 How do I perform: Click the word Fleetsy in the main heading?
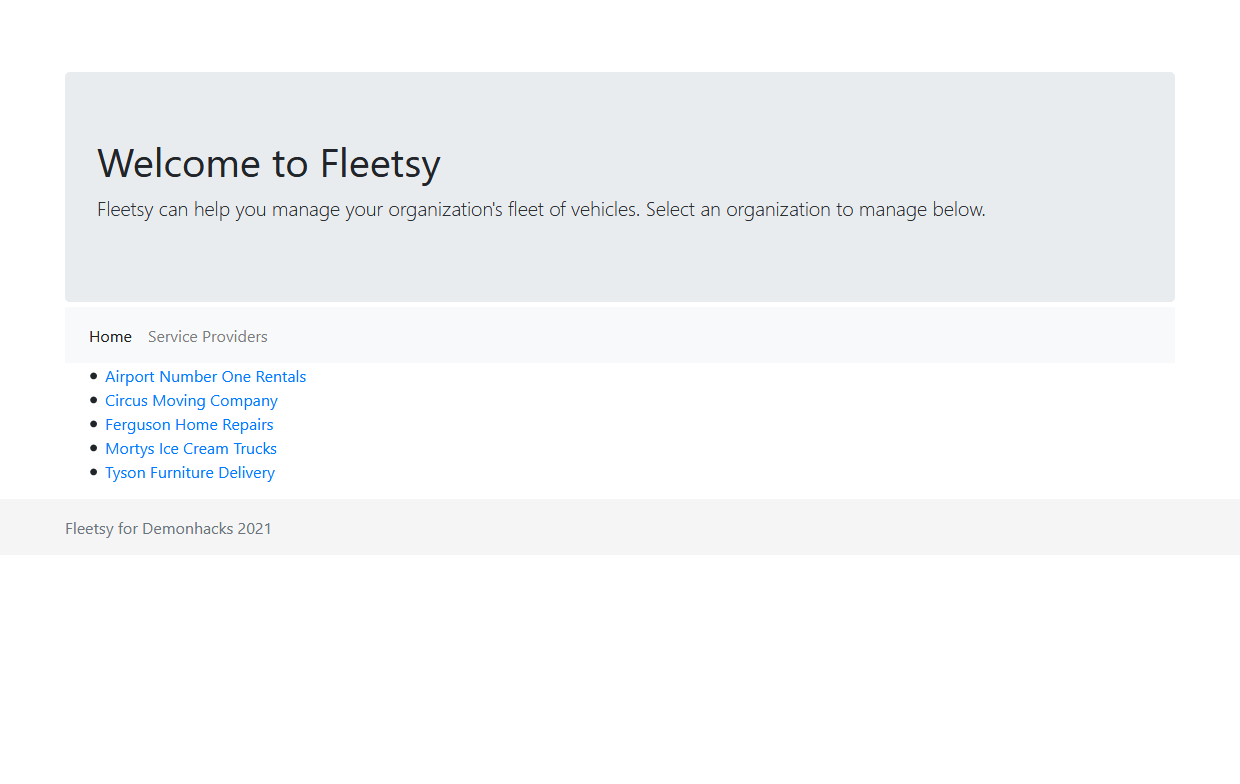coord(380,163)
